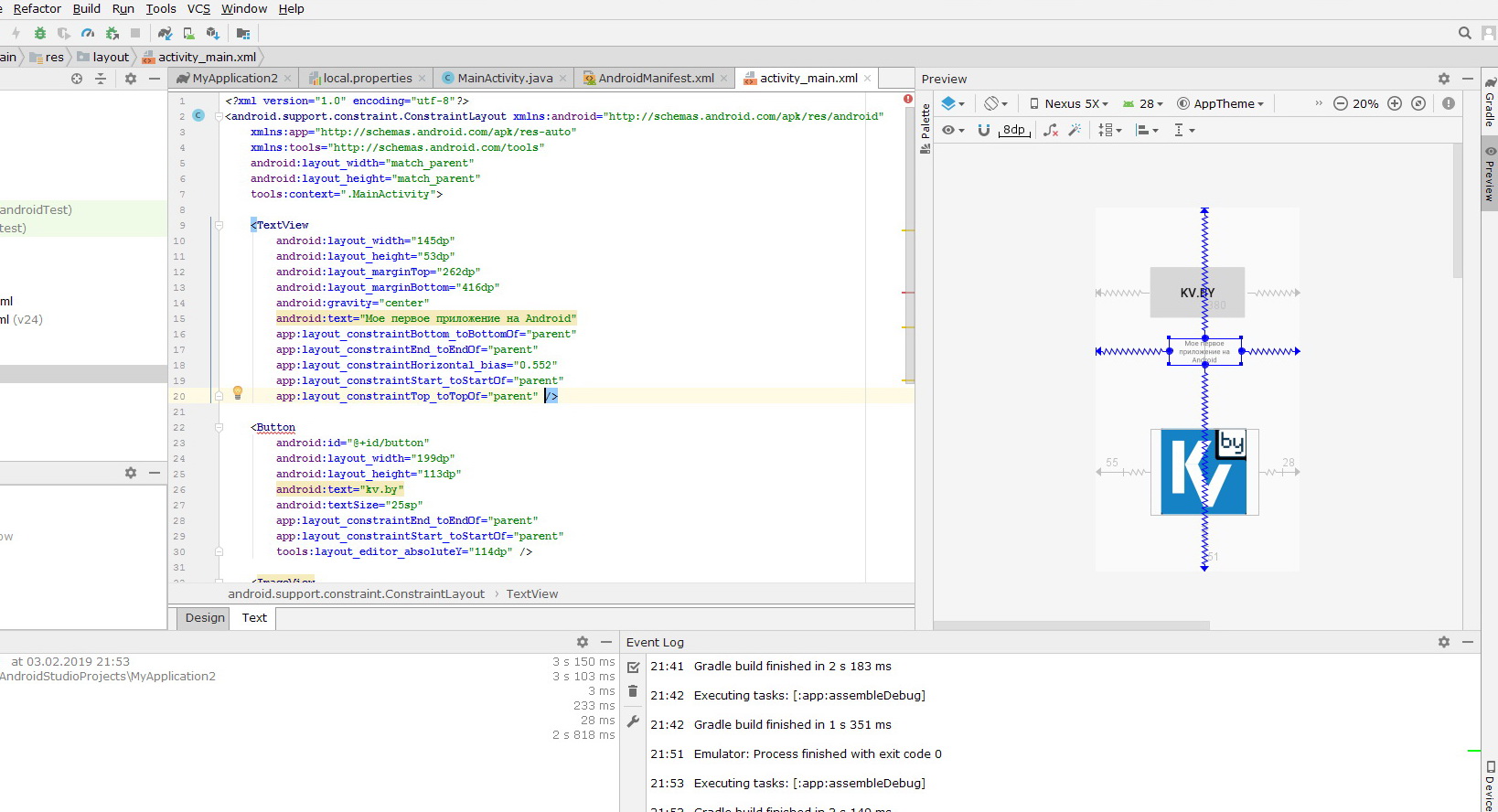Click Attach debugger to Android process icon
The width and height of the screenshot is (1498, 812).
112,33
